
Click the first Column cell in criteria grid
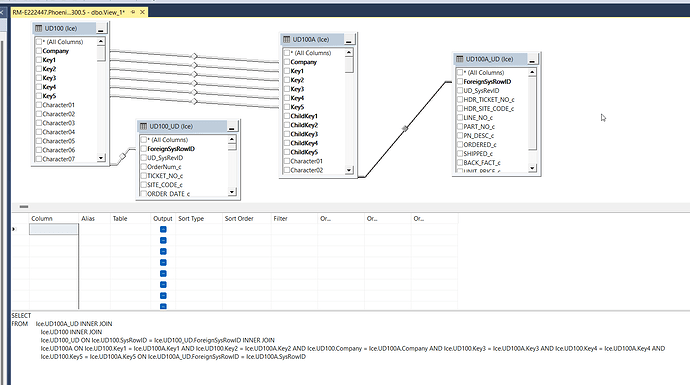tap(54, 229)
